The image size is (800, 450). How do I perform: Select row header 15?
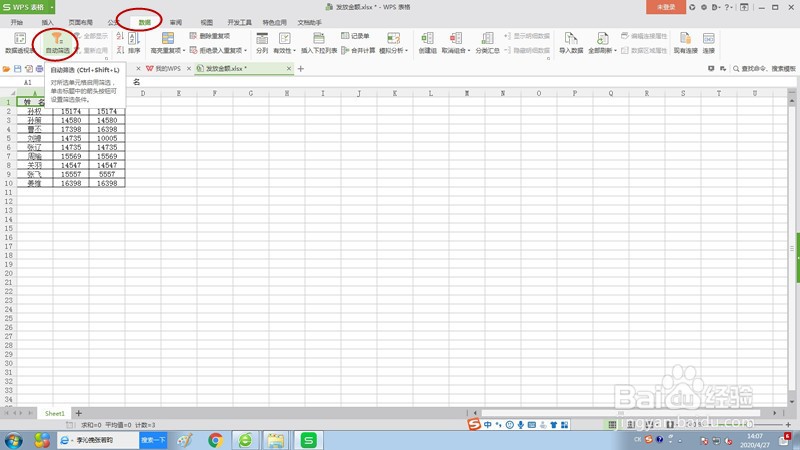pyautogui.click(x=8, y=228)
